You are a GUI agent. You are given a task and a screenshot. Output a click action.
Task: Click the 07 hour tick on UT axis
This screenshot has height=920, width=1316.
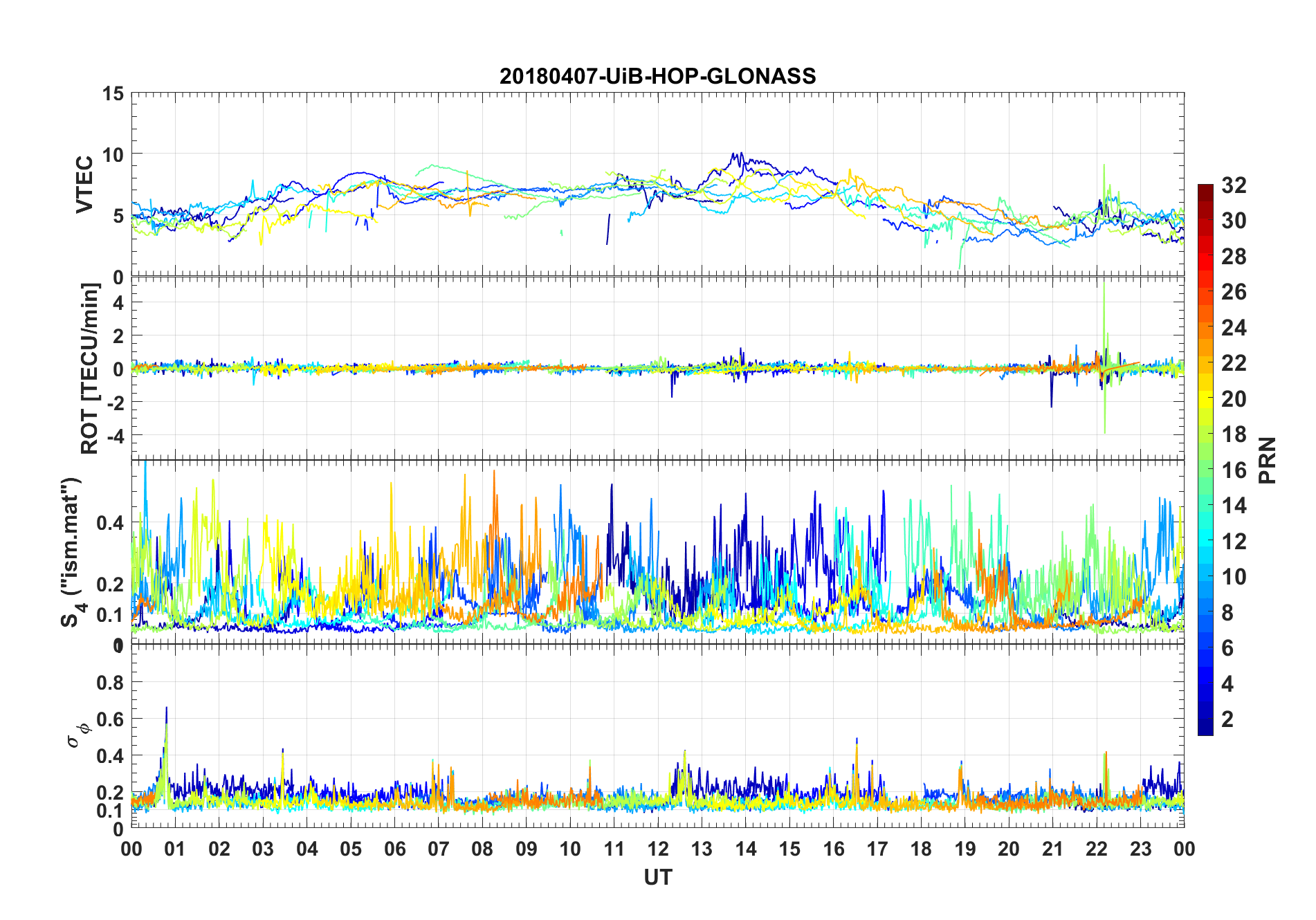tap(439, 849)
